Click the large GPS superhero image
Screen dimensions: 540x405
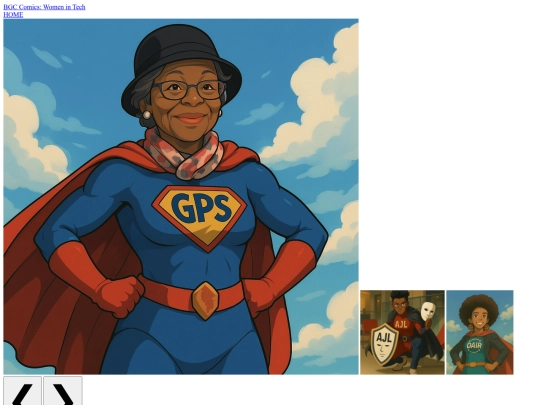(x=181, y=197)
